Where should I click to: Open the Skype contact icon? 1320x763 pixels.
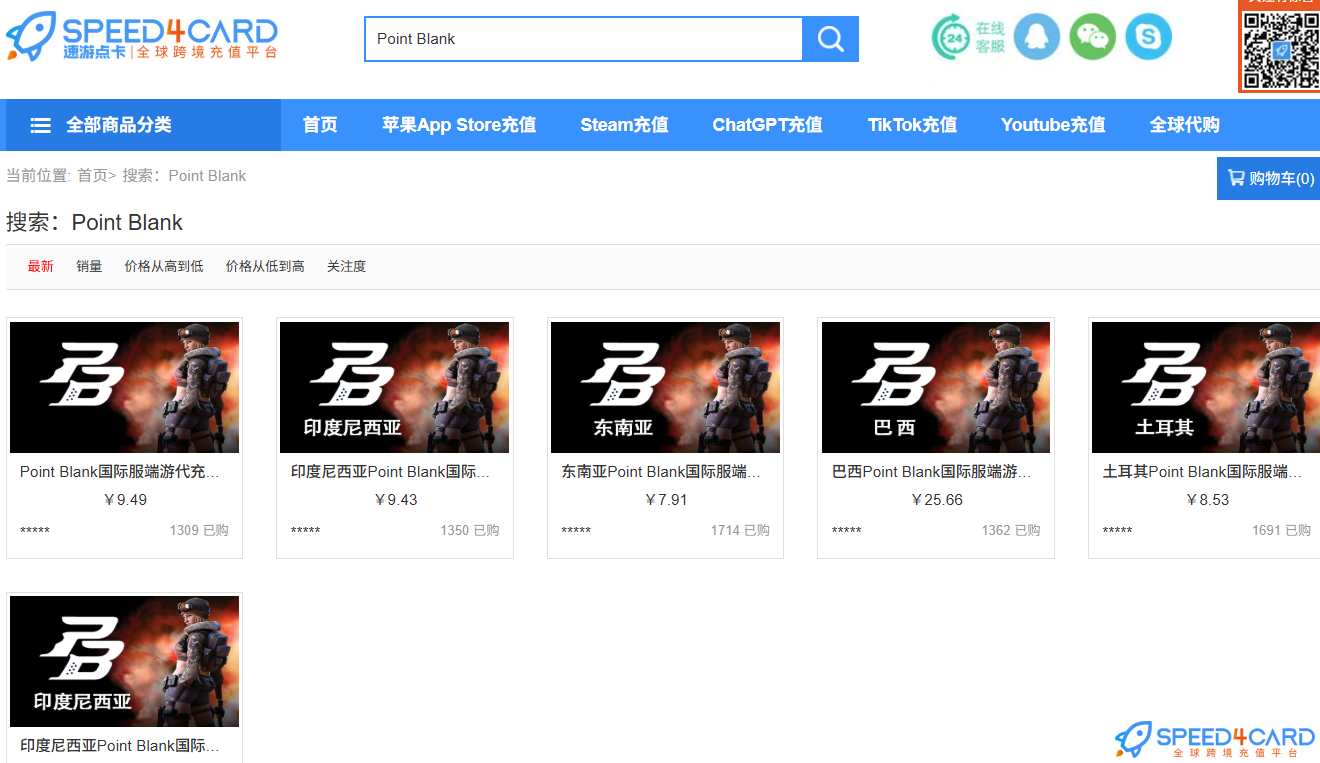click(1148, 38)
